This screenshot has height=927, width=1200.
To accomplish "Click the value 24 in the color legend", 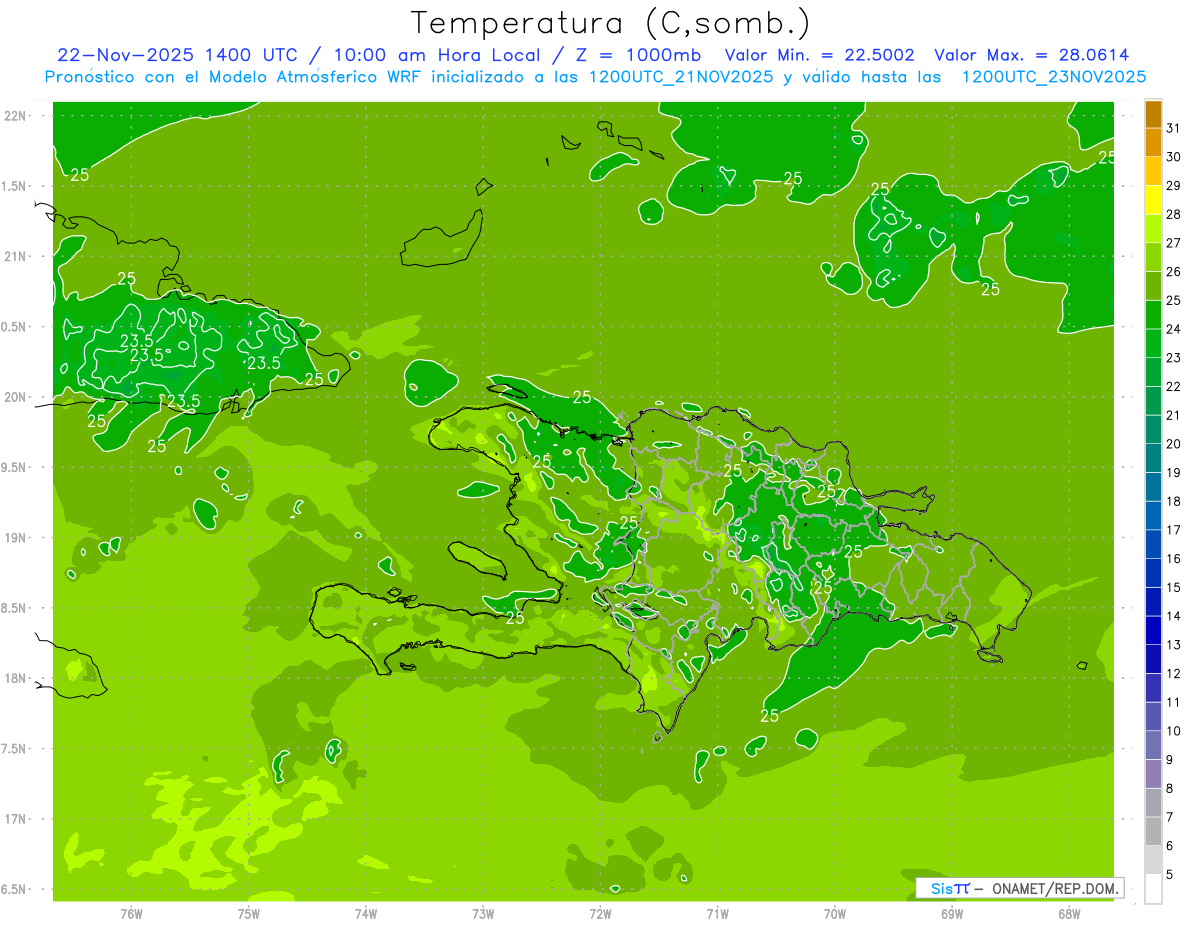I will point(1173,330).
